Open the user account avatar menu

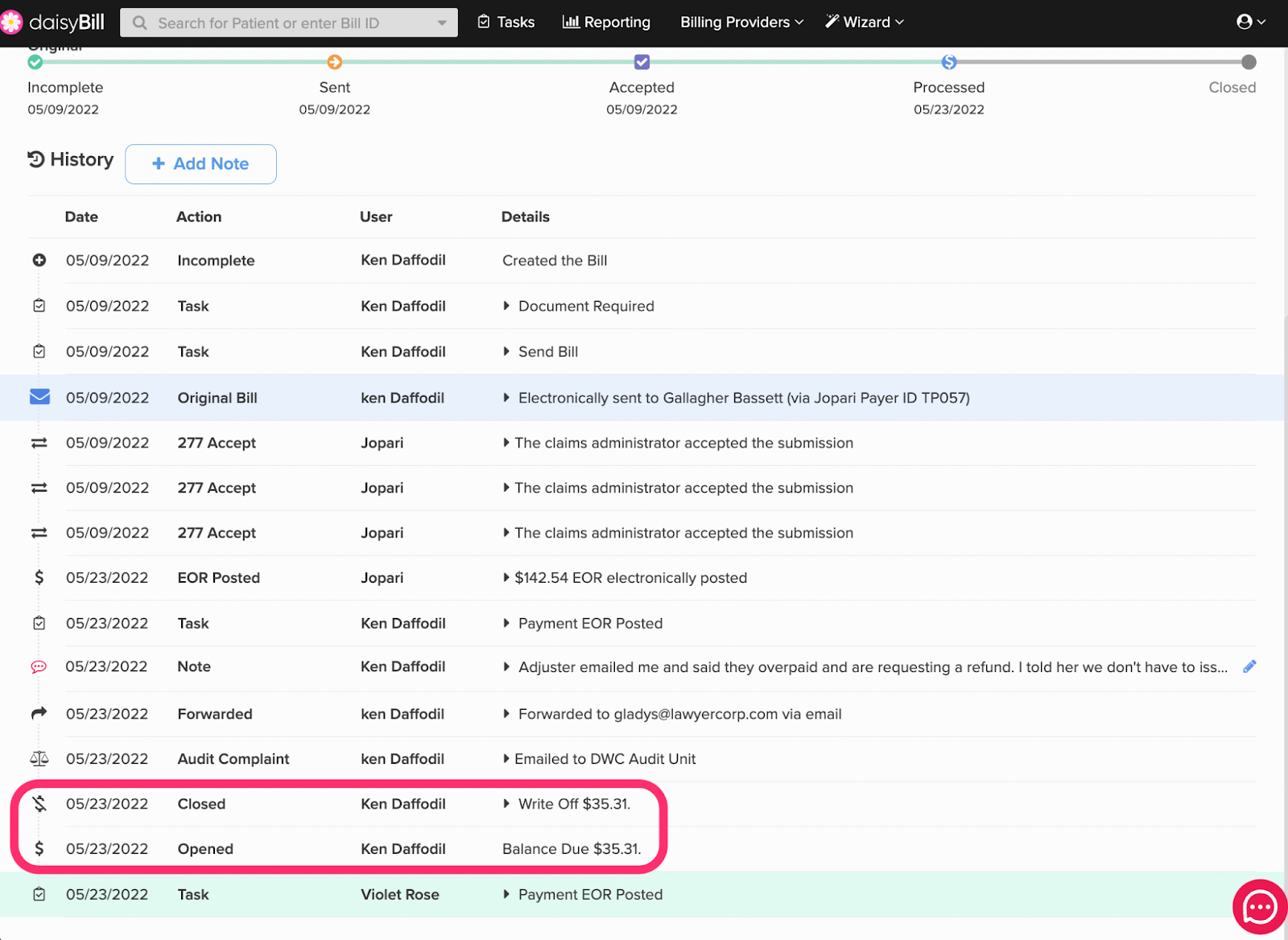1251,22
